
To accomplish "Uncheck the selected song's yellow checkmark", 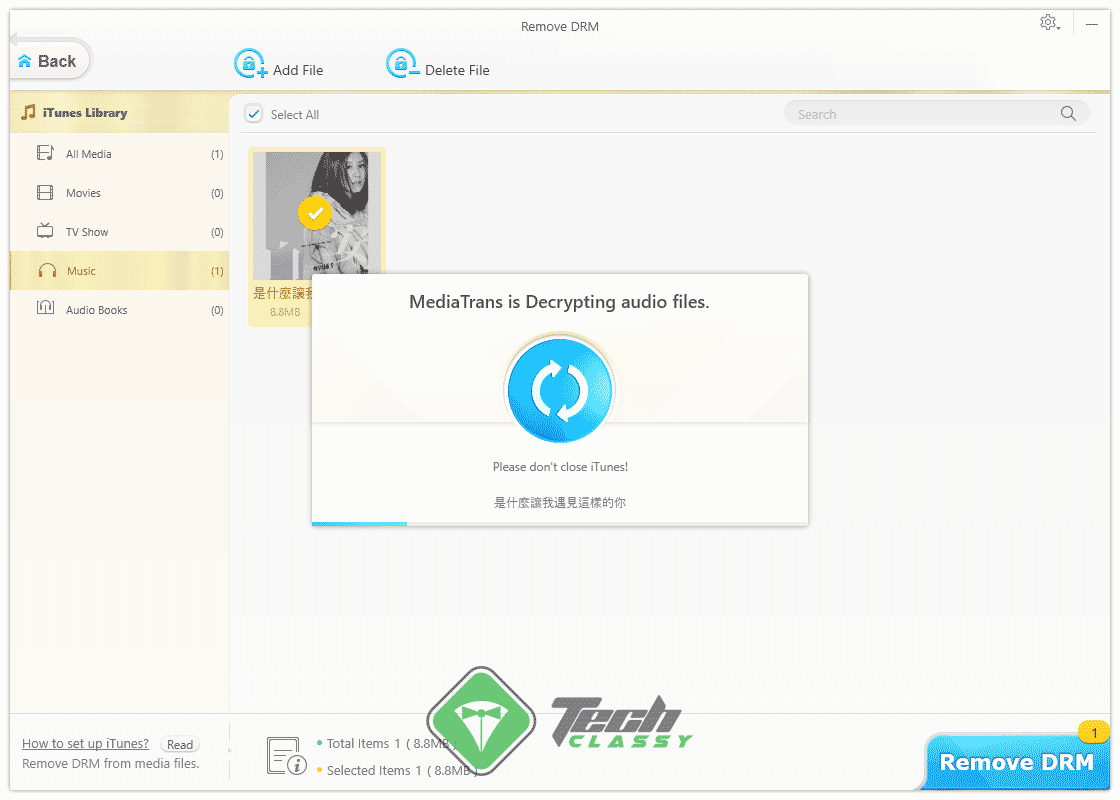I will point(315,213).
